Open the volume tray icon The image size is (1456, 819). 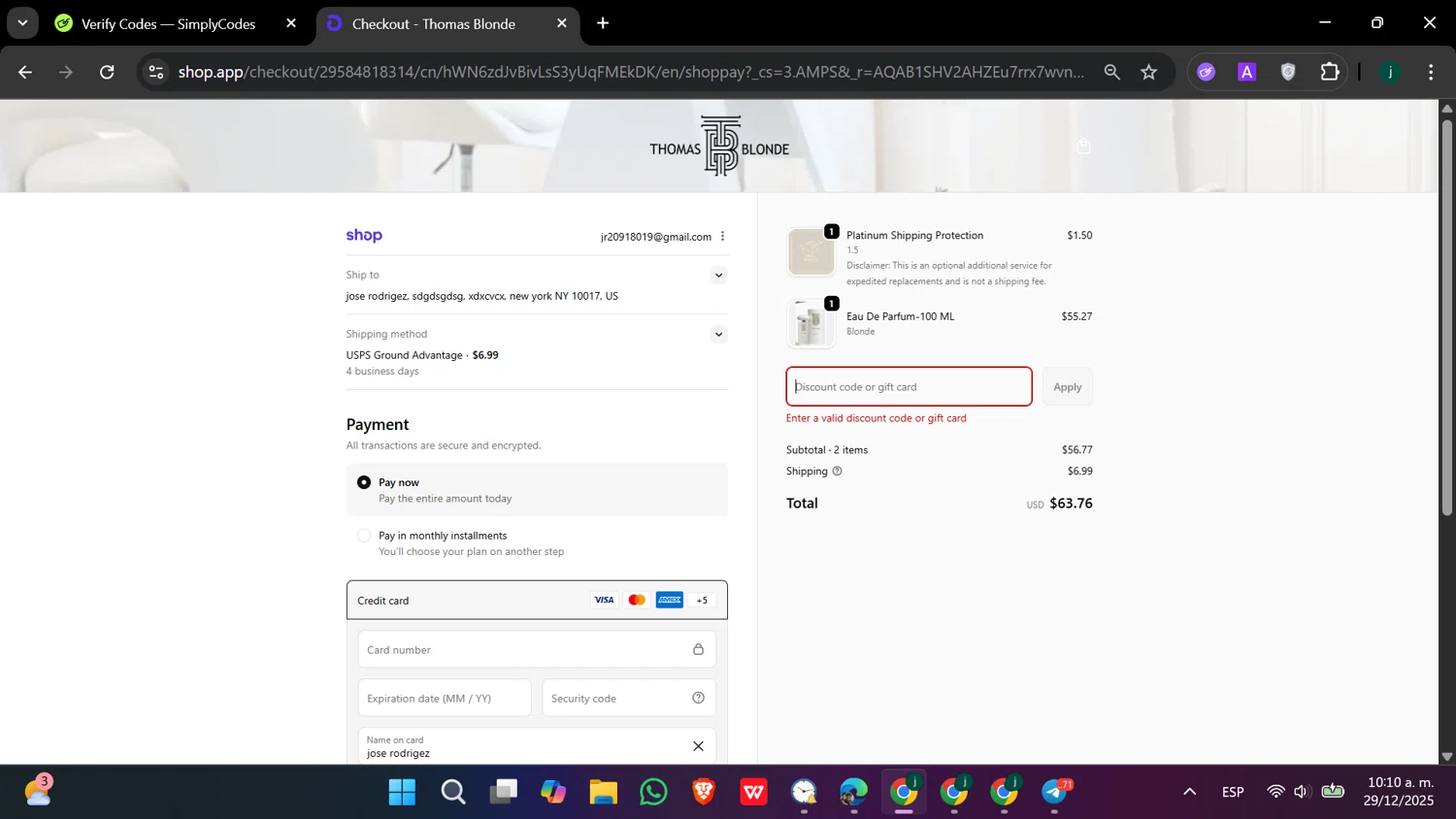[x=1302, y=792]
